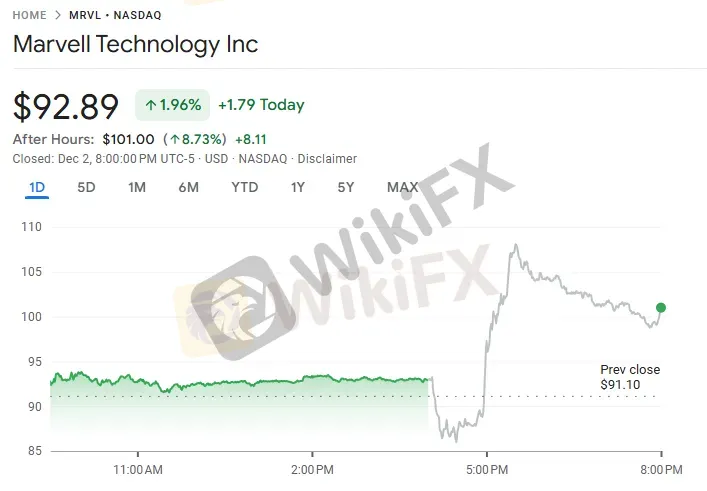Click the Marvell Technology Inc heading
The height and width of the screenshot is (491, 707).
tap(135, 45)
